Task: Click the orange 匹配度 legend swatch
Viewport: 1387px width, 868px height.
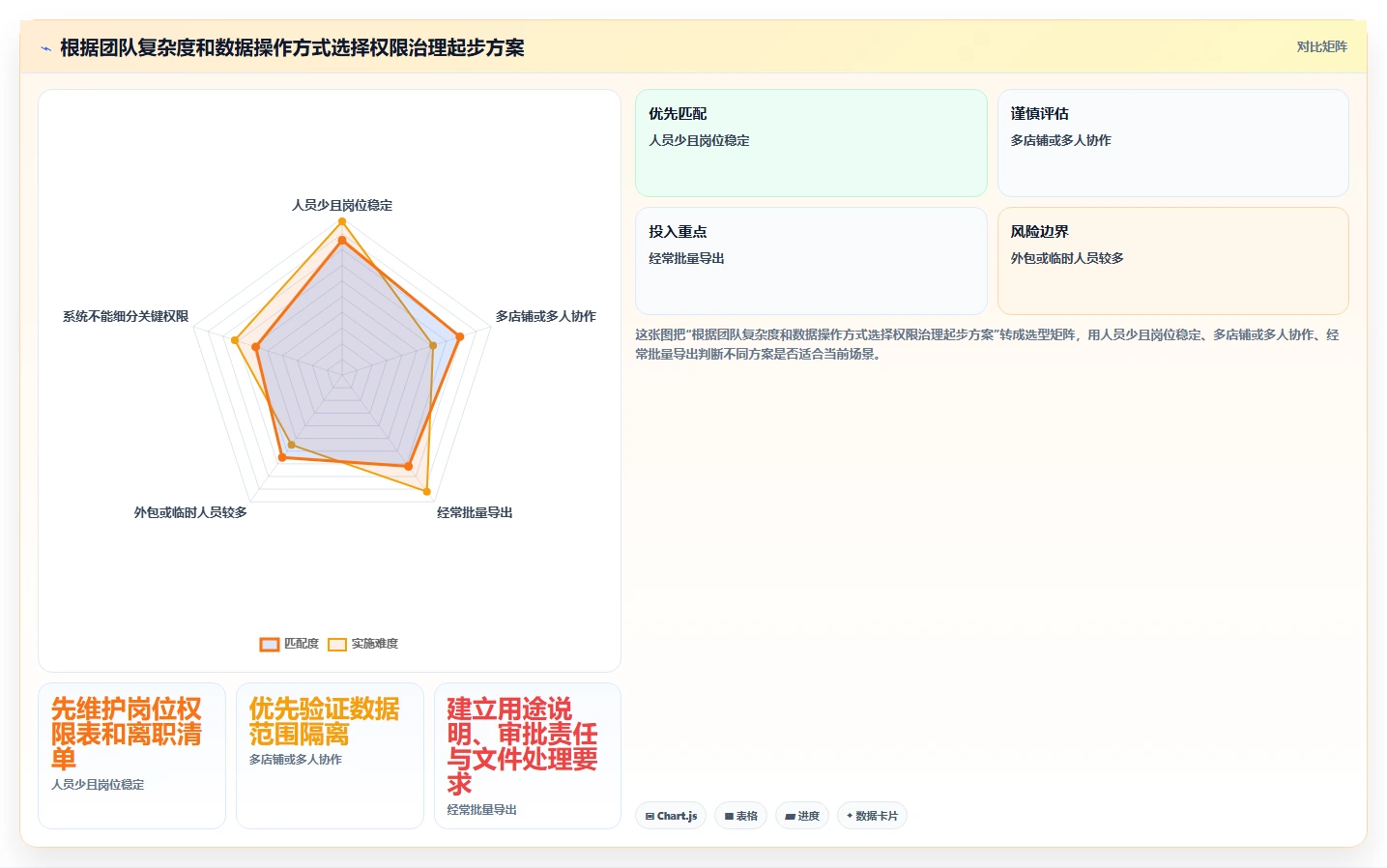Action: pyautogui.click(x=270, y=645)
